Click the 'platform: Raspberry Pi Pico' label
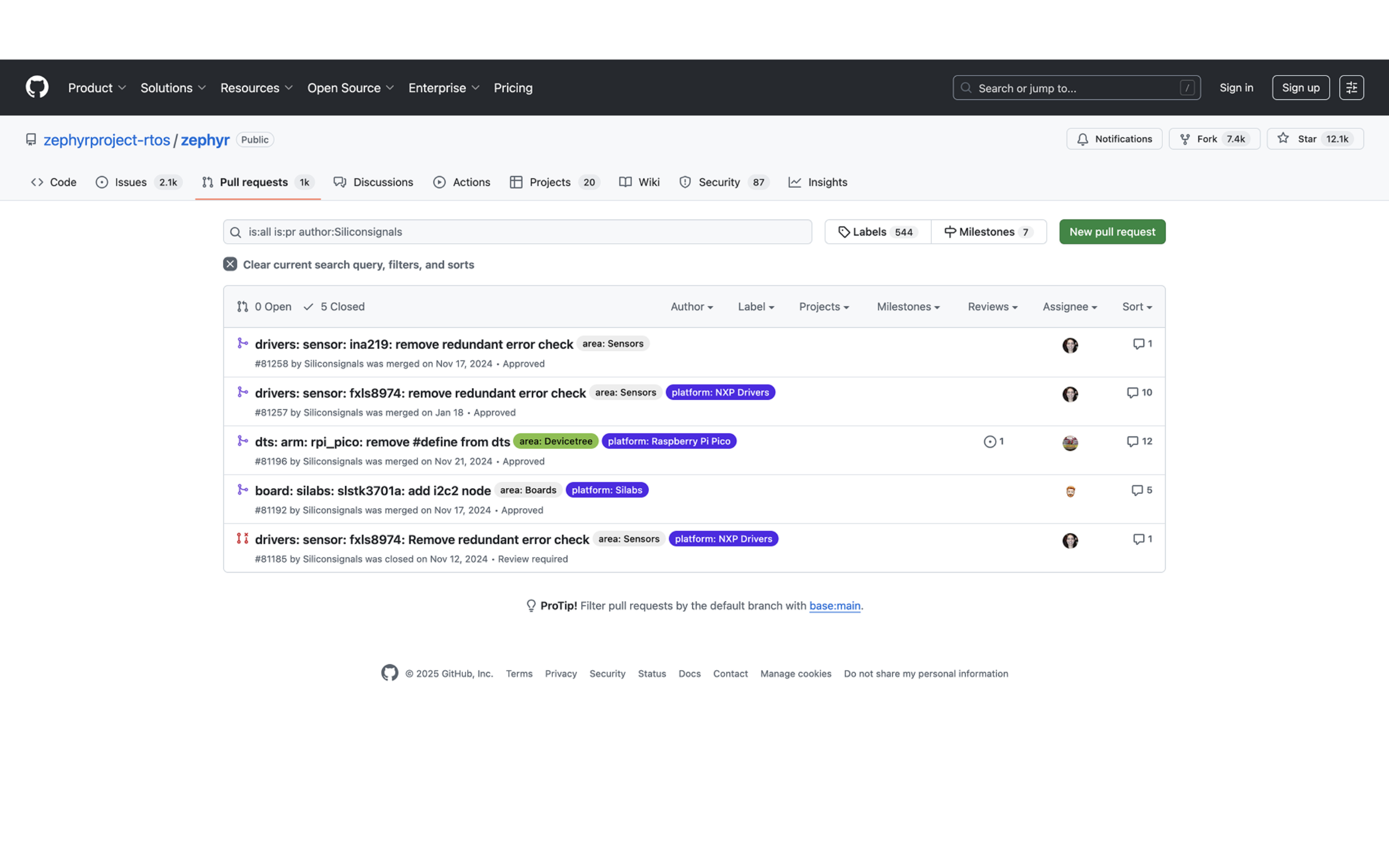The image size is (1389, 868). [669, 441]
